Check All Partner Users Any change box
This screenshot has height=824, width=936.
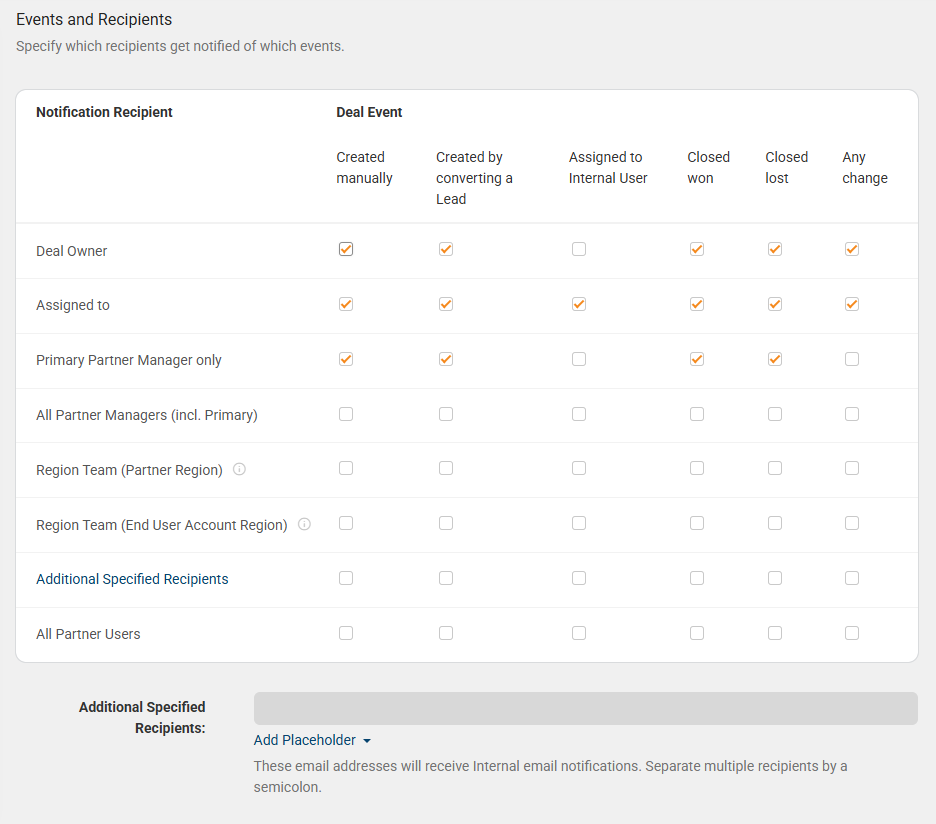coord(852,633)
